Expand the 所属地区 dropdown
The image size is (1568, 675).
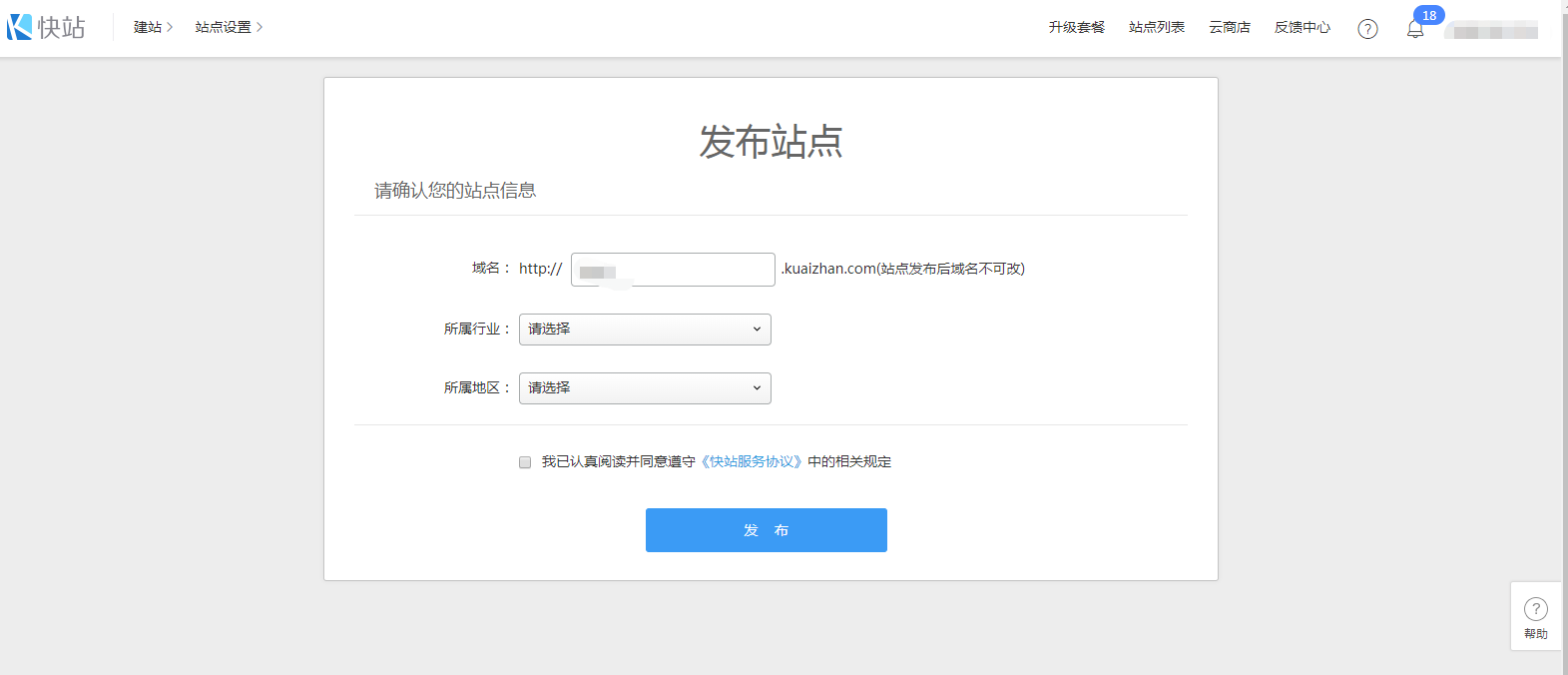(645, 388)
